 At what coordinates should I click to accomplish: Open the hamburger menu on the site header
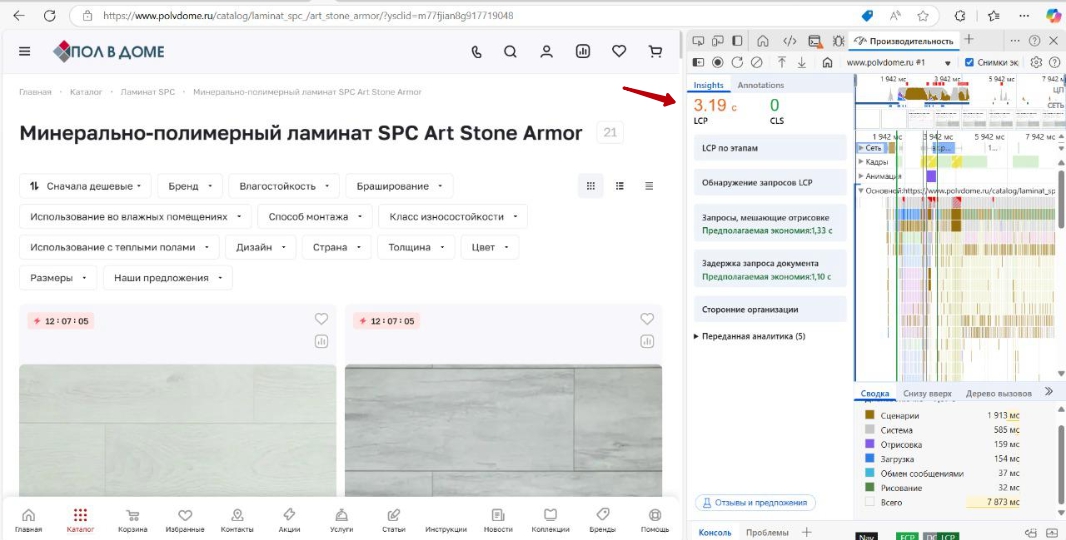coord(24,51)
